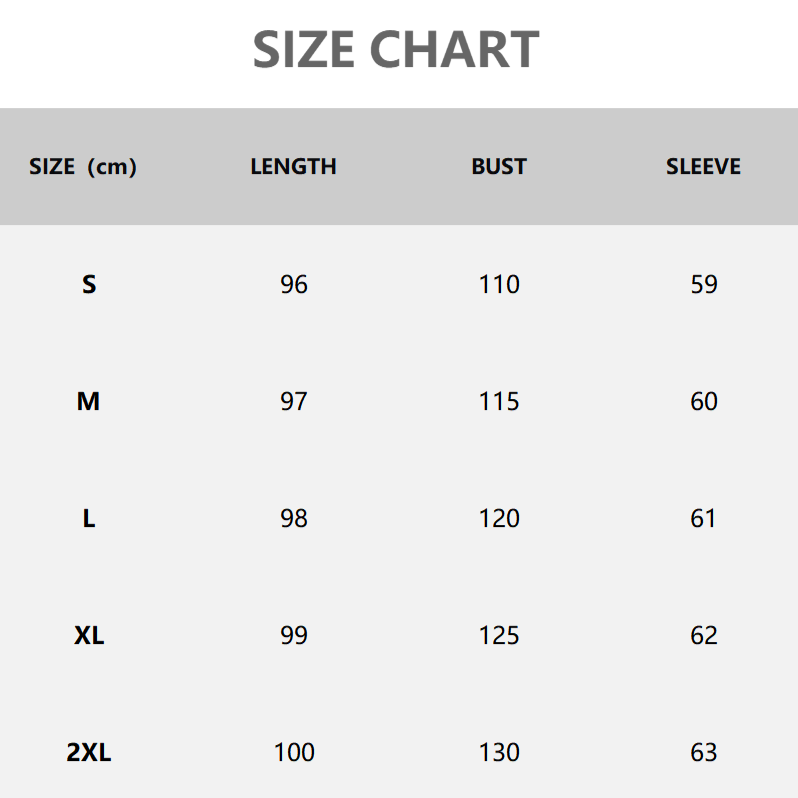Image resolution: width=798 pixels, height=798 pixels.
Task: Select sleeve value 60 in M row
Action: pyautogui.click(x=704, y=402)
